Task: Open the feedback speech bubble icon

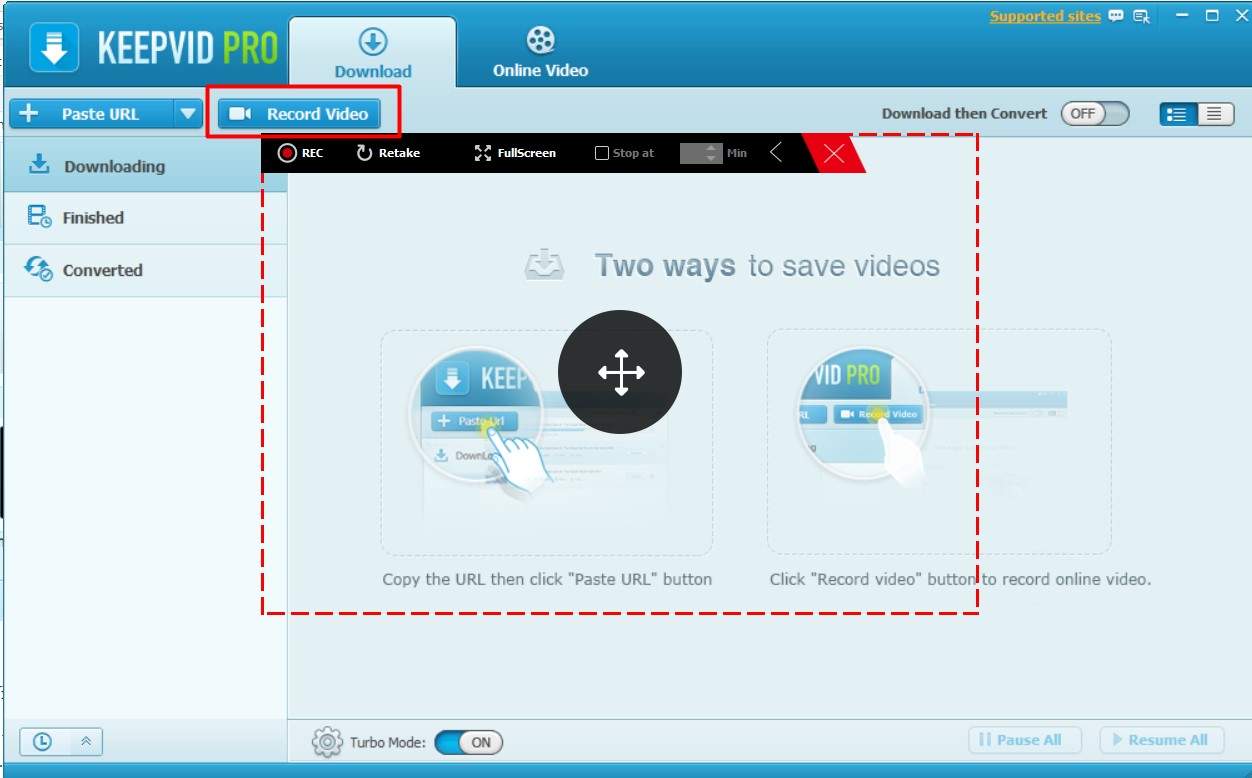Action: pos(1116,16)
